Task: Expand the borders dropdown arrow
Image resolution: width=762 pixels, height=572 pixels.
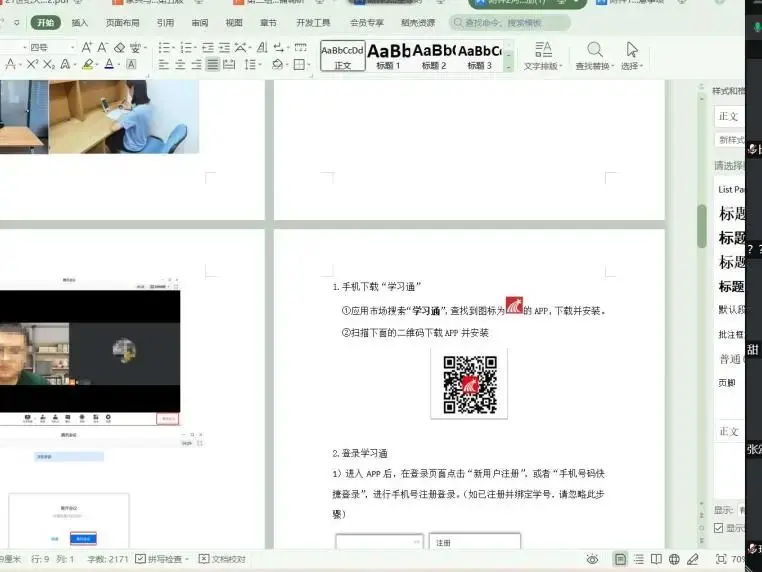Action: [309, 65]
